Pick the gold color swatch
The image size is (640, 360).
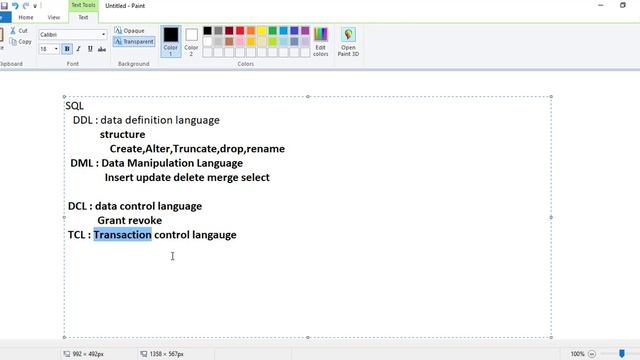tap(251, 42)
